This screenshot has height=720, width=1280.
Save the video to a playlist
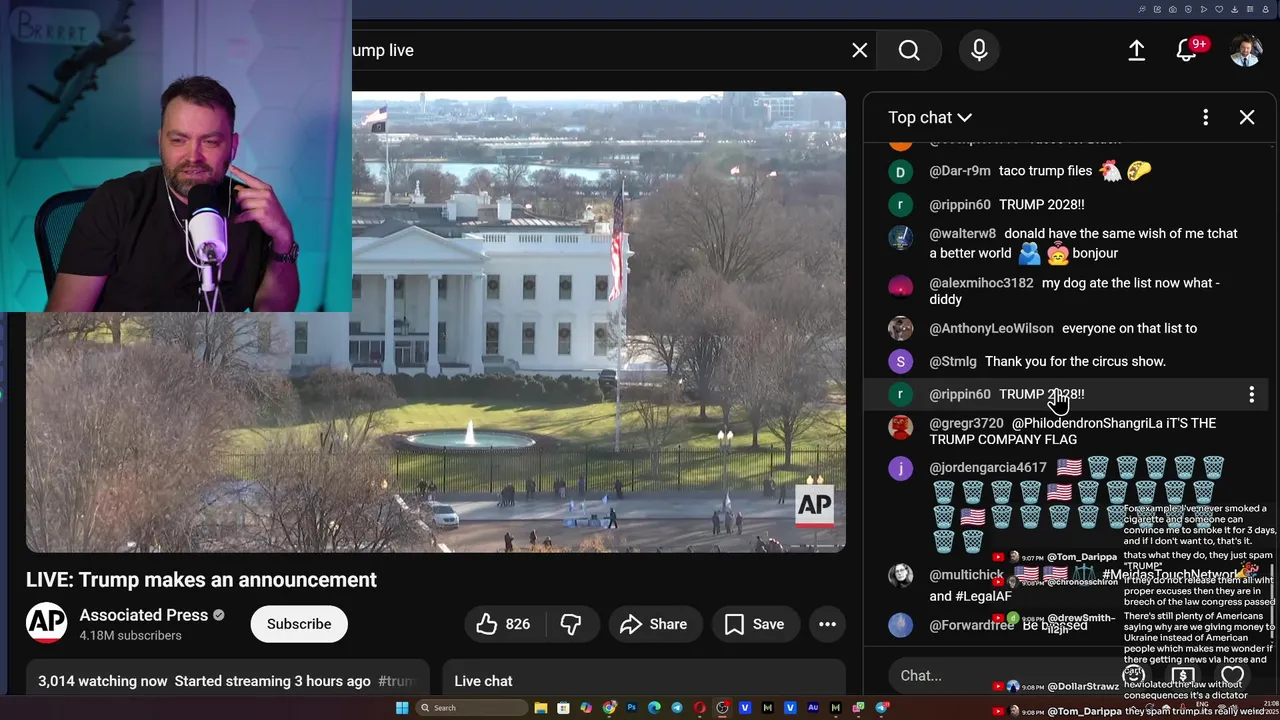pyautogui.click(x=755, y=624)
